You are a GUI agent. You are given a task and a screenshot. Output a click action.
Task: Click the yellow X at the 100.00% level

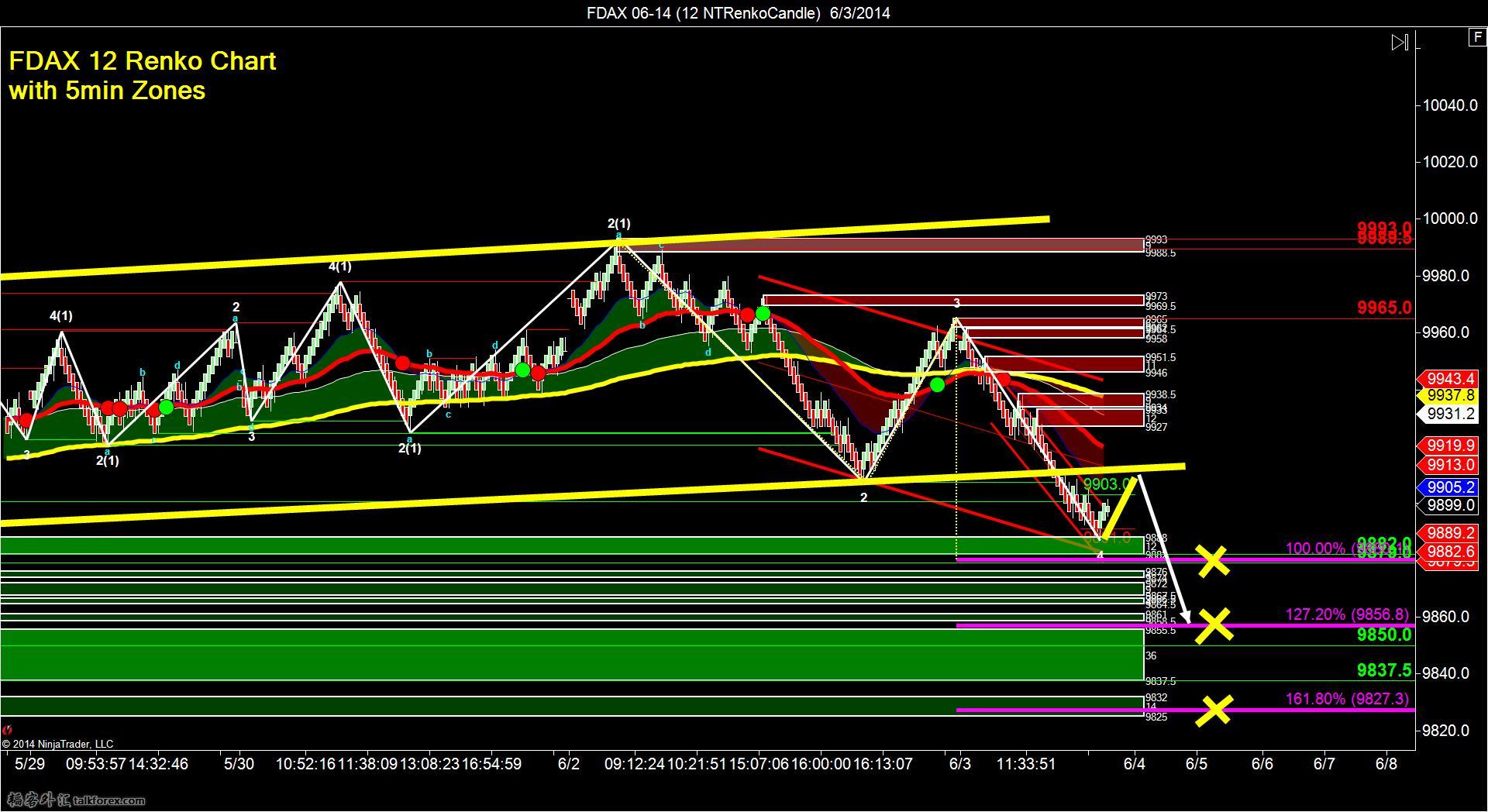[1213, 560]
